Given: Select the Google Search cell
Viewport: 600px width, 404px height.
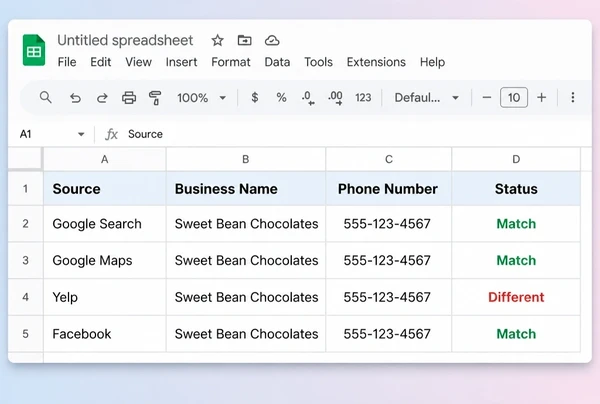Looking at the screenshot, I should pos(105,223).
